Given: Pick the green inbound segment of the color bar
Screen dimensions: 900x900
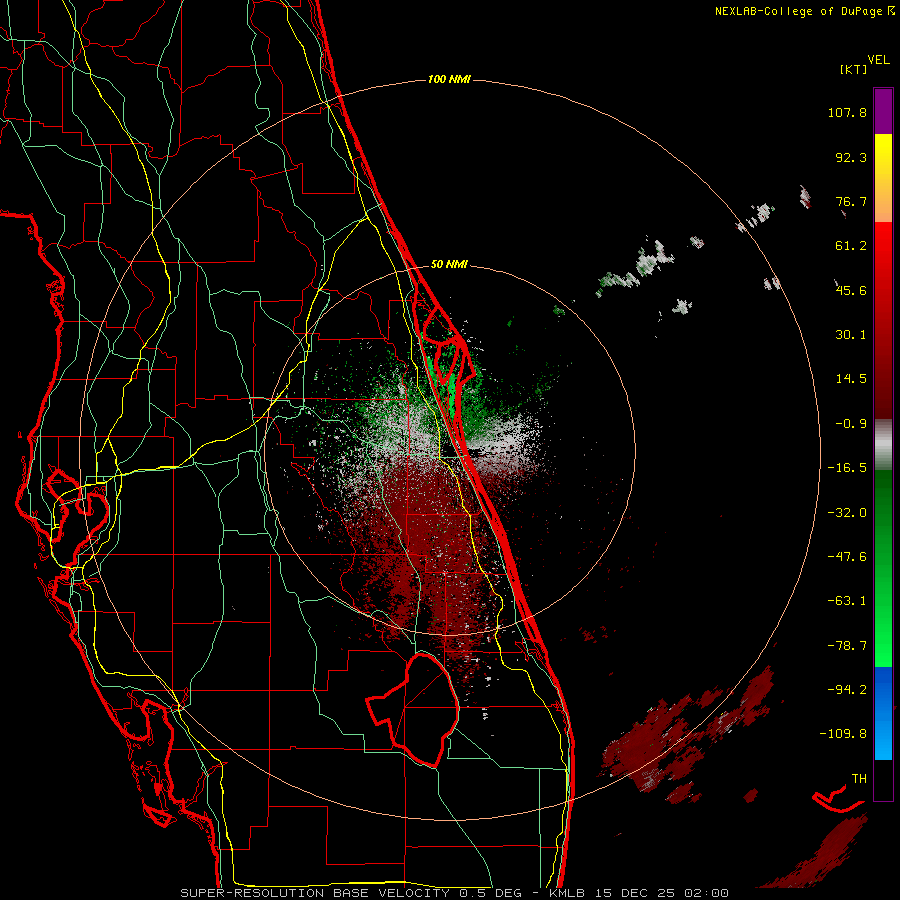Looking at the screenshot, I should [883, 568].
